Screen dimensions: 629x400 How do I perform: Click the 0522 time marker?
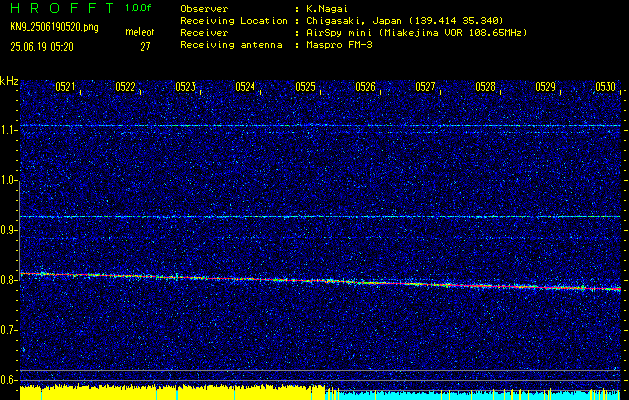125,87
